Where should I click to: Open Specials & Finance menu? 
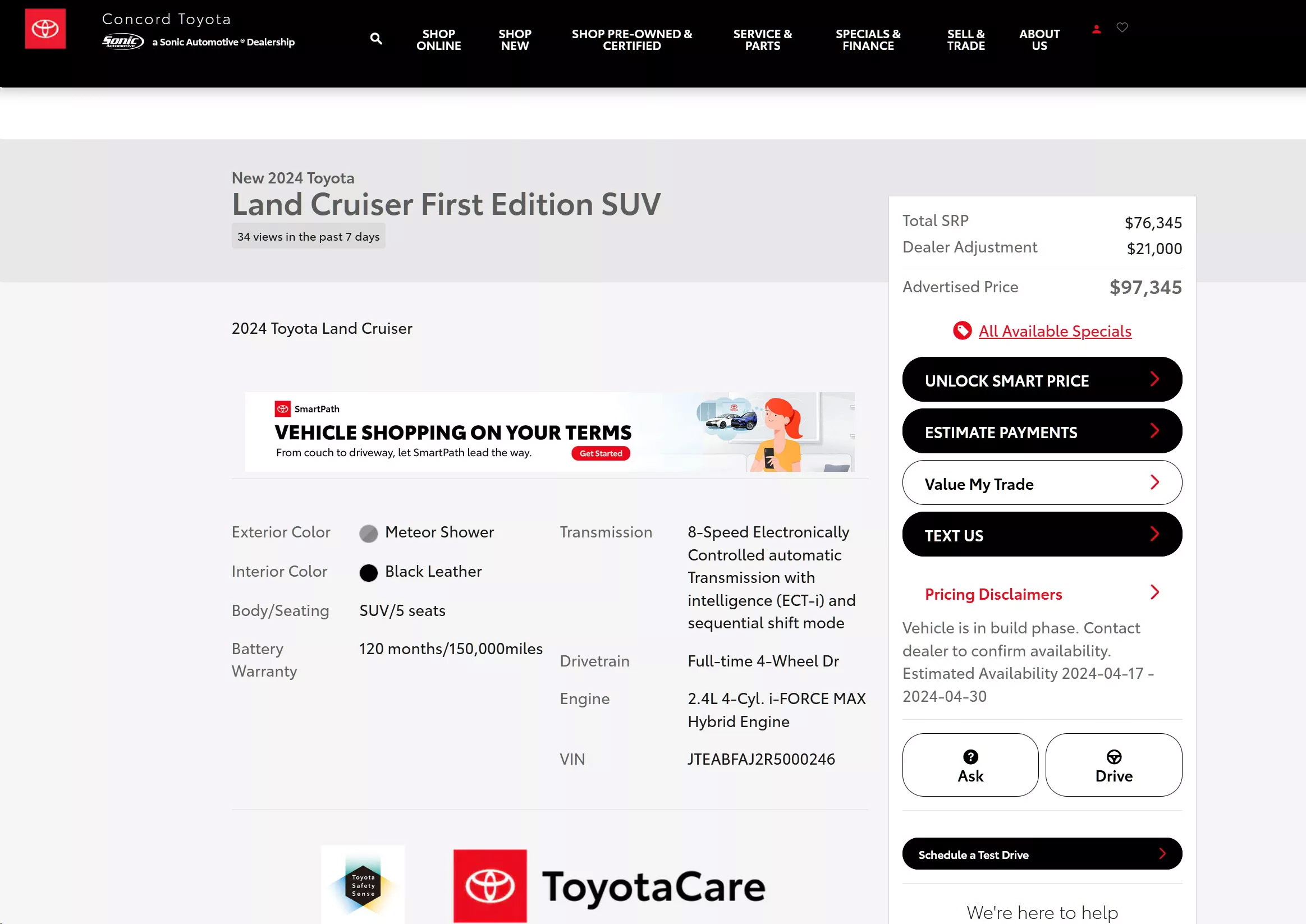pos(867,40)
